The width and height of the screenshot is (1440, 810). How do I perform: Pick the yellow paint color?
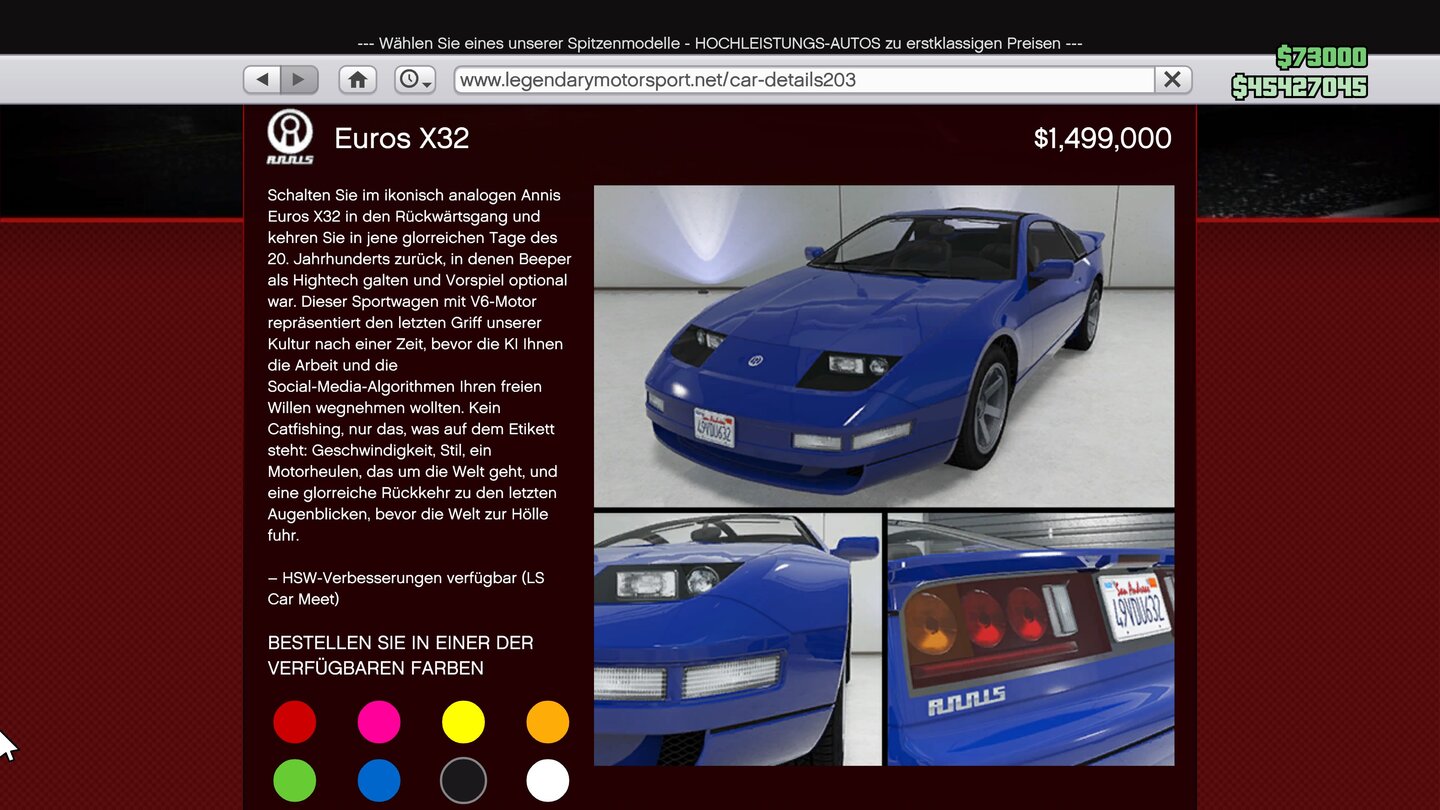click(463, 722)
